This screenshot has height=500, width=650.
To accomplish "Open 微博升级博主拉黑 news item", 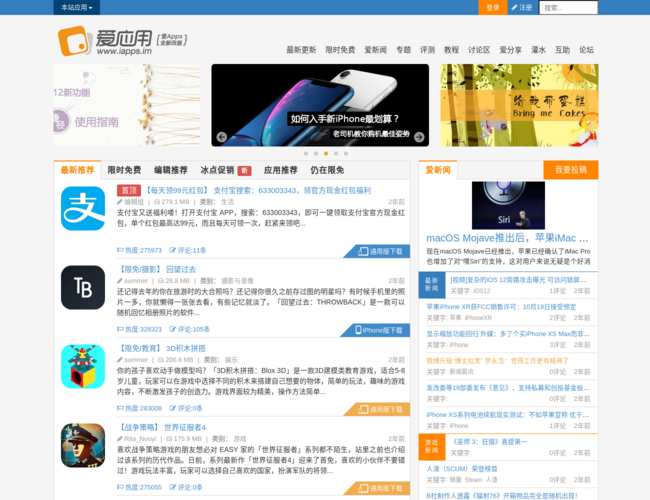I will (x=497, y=361).
